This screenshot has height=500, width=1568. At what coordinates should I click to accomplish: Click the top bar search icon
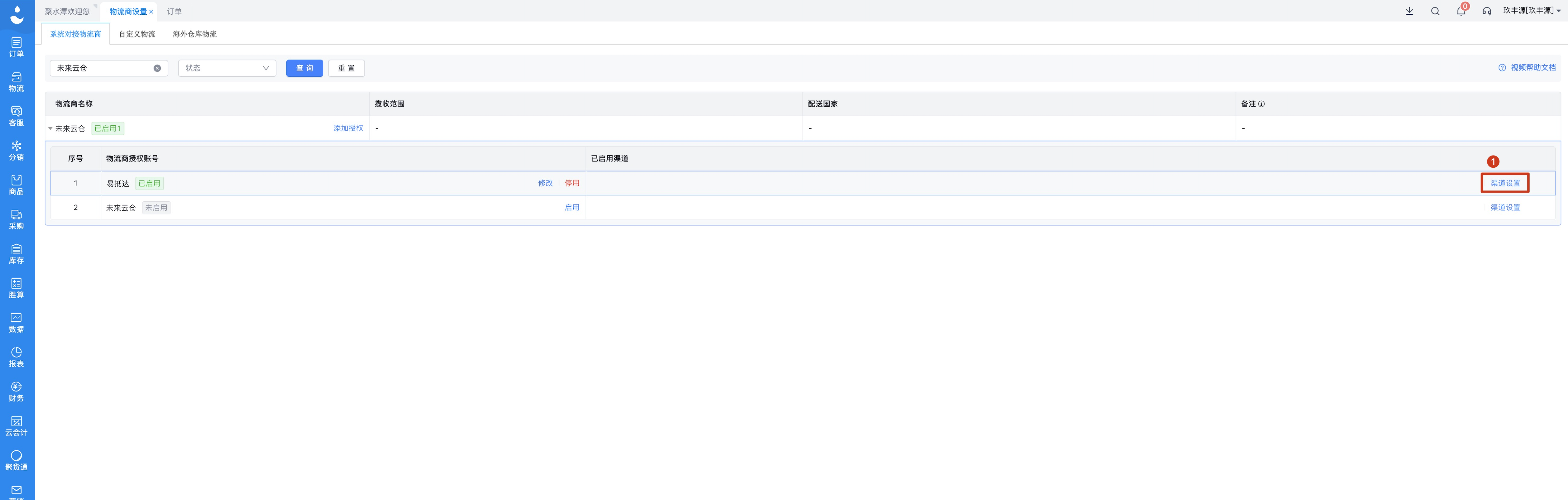coord(1435,11)
